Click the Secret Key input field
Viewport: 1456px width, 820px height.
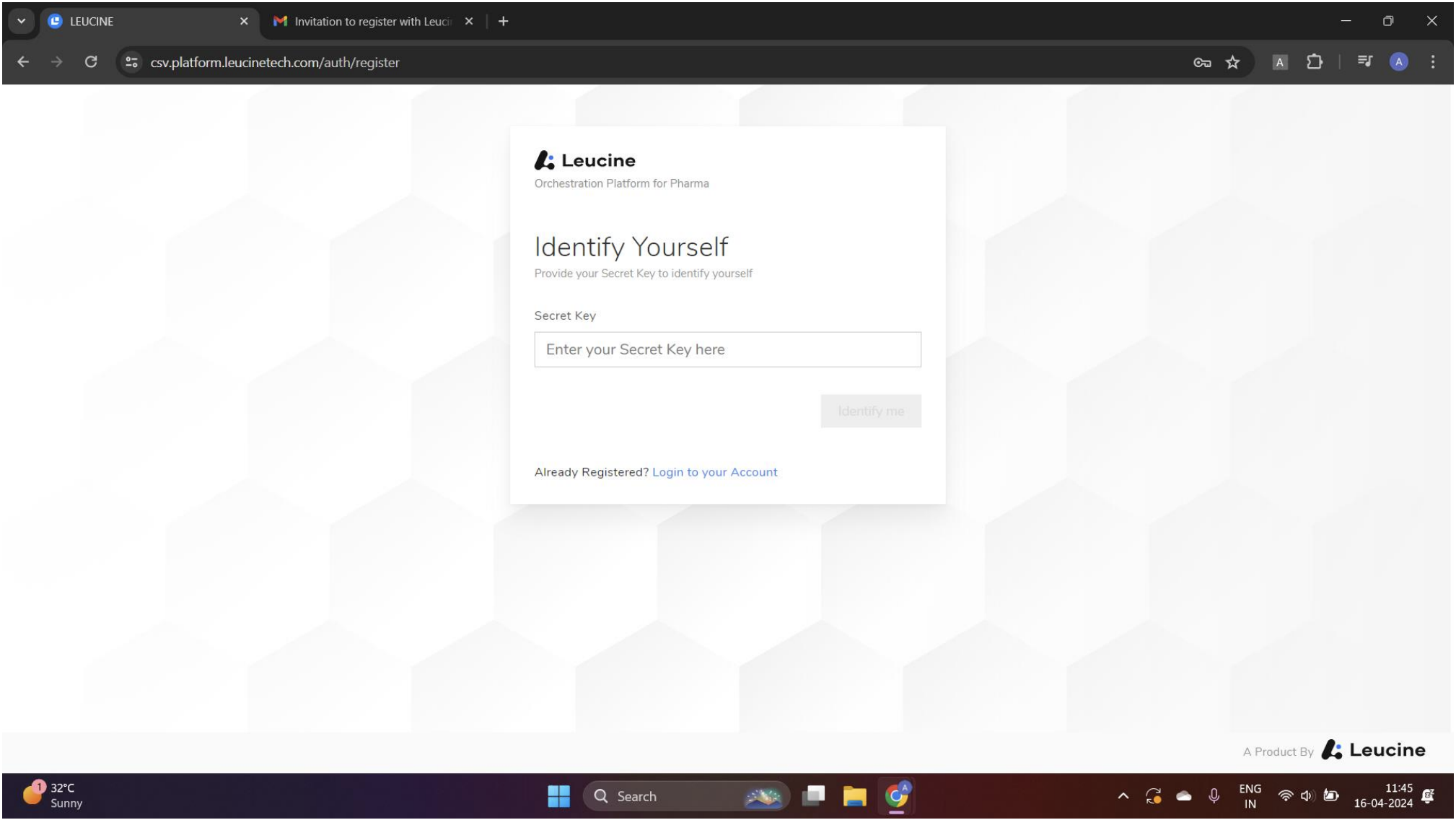(727, 349)
